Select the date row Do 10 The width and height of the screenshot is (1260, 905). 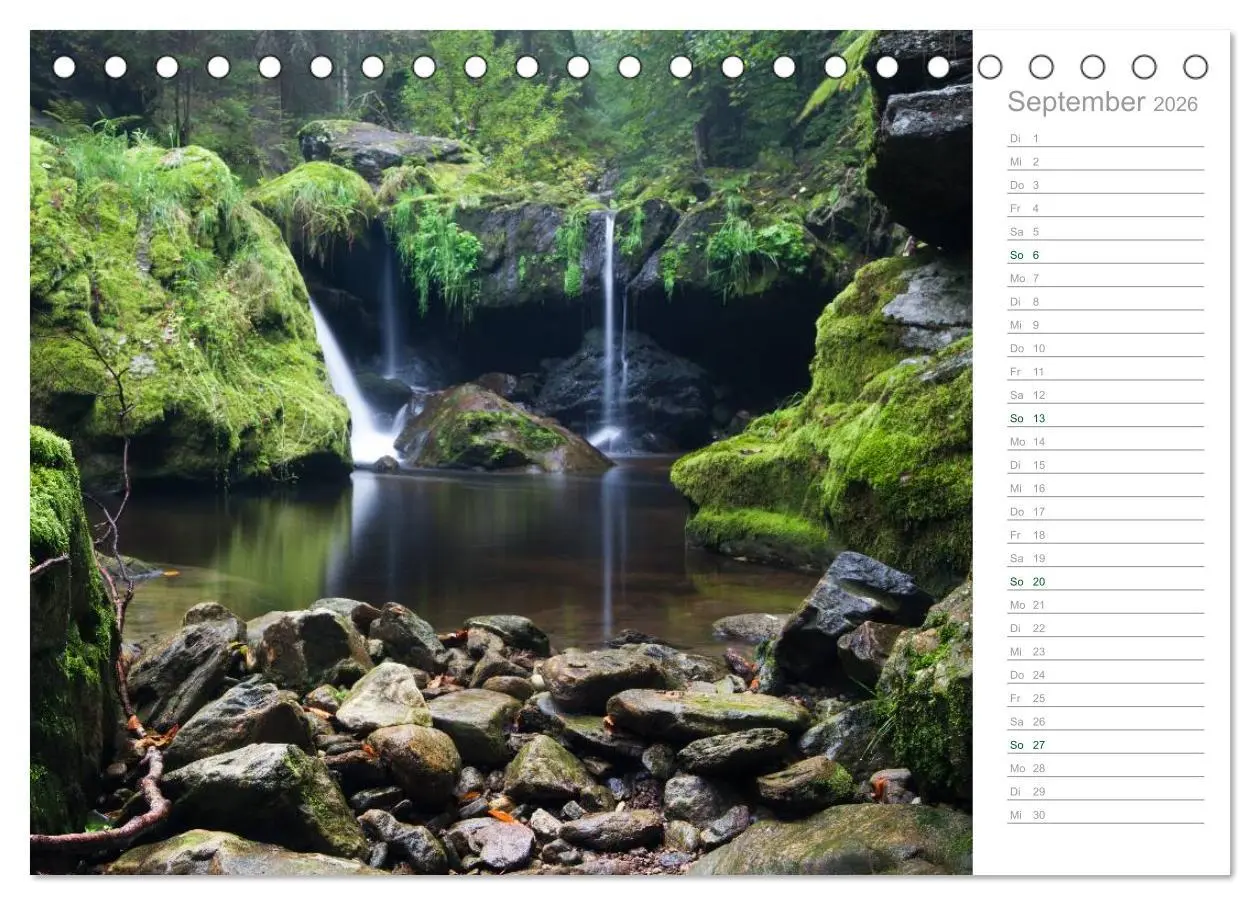[1105, 348]
